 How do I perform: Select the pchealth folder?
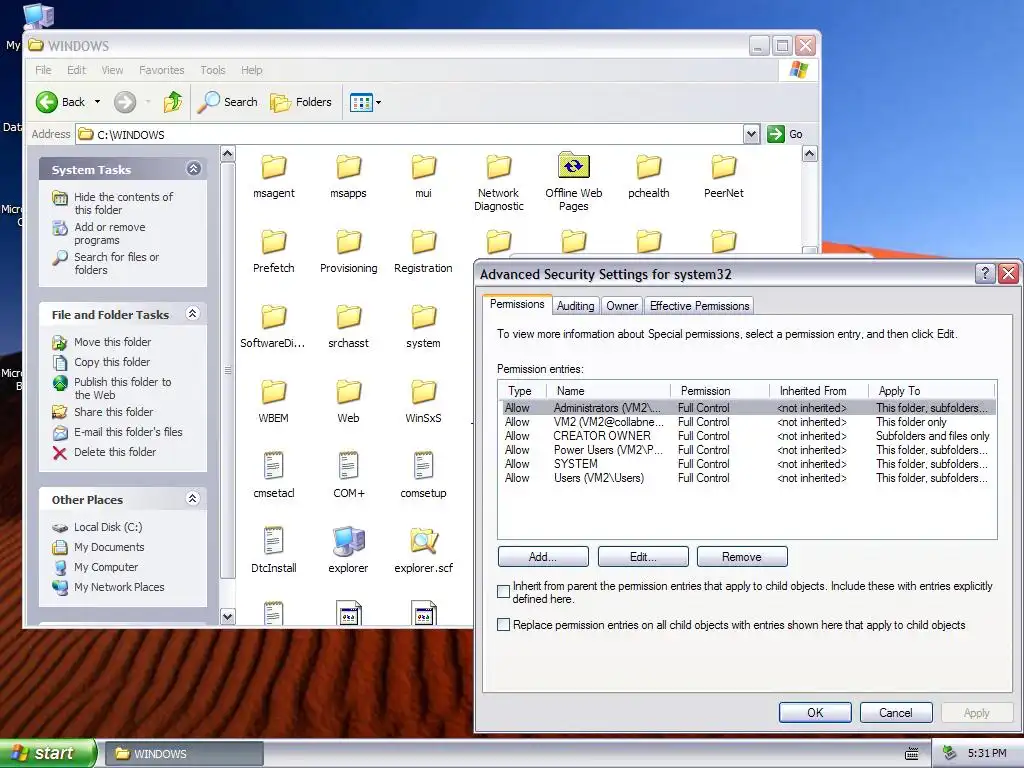click(648, 176)
